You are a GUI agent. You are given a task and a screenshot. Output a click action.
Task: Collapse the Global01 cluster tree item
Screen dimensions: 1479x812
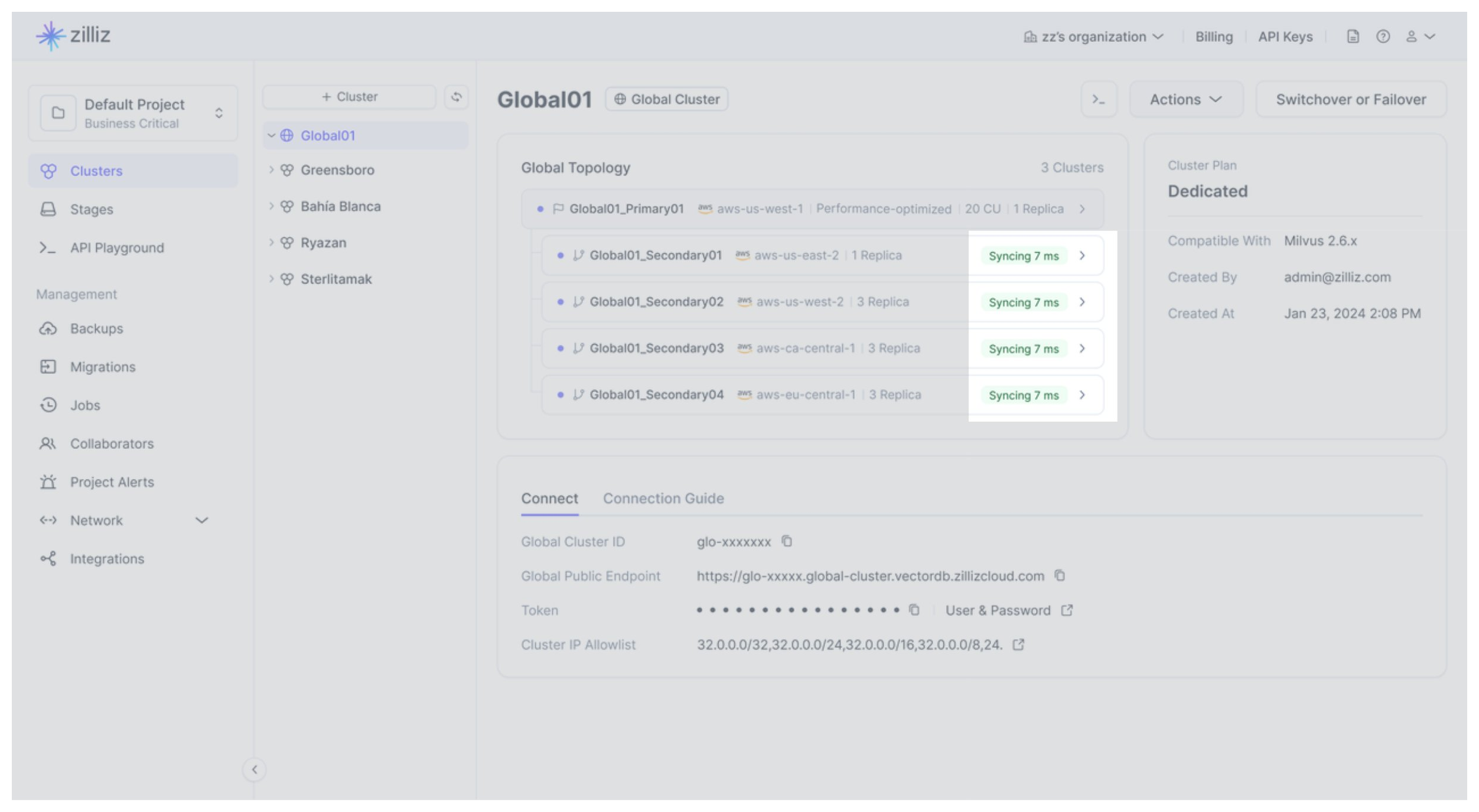[x=271, y=135]
